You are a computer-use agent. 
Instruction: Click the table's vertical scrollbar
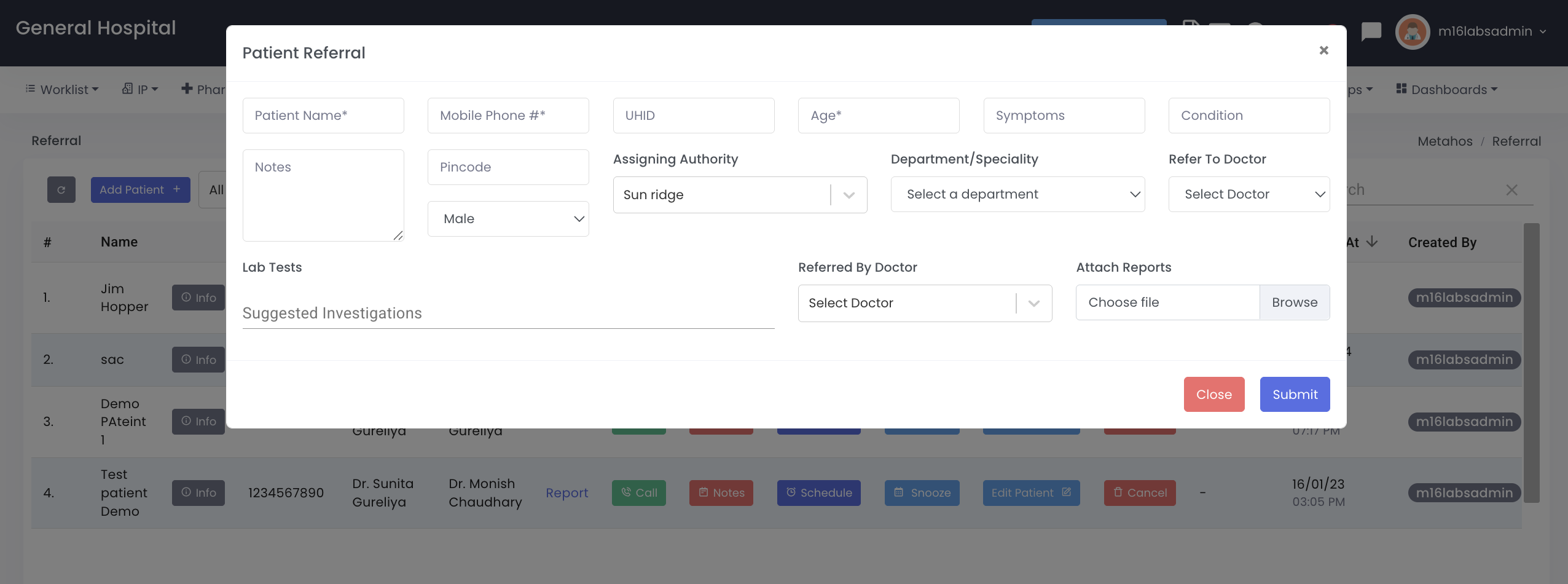[x=1531, y=363]
